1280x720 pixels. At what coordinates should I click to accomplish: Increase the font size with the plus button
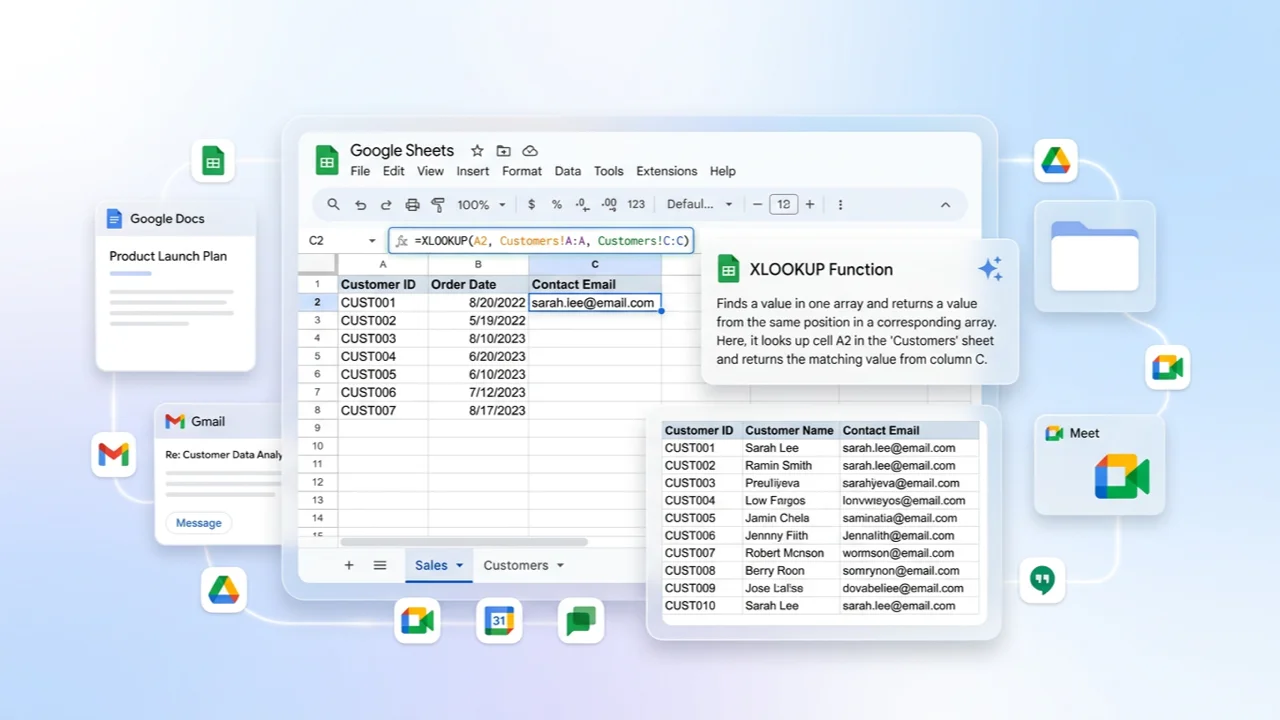pos(810,204)
